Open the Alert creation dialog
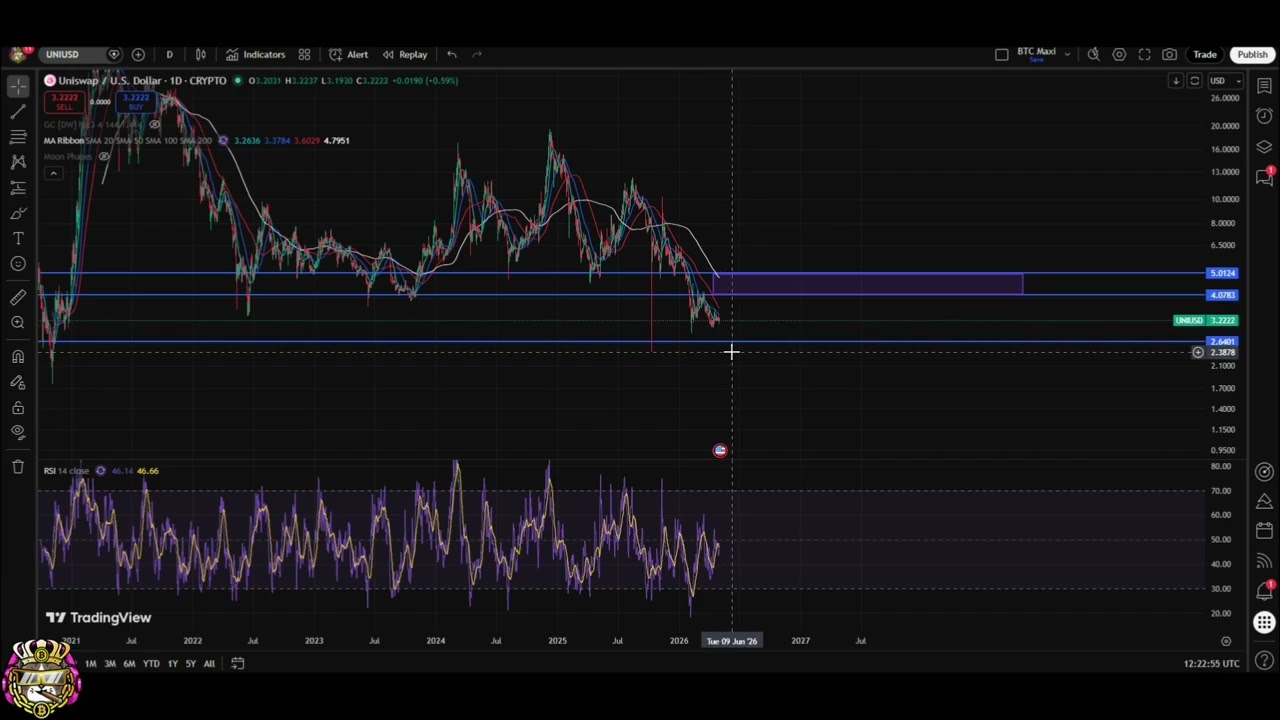 pos(349,54)
